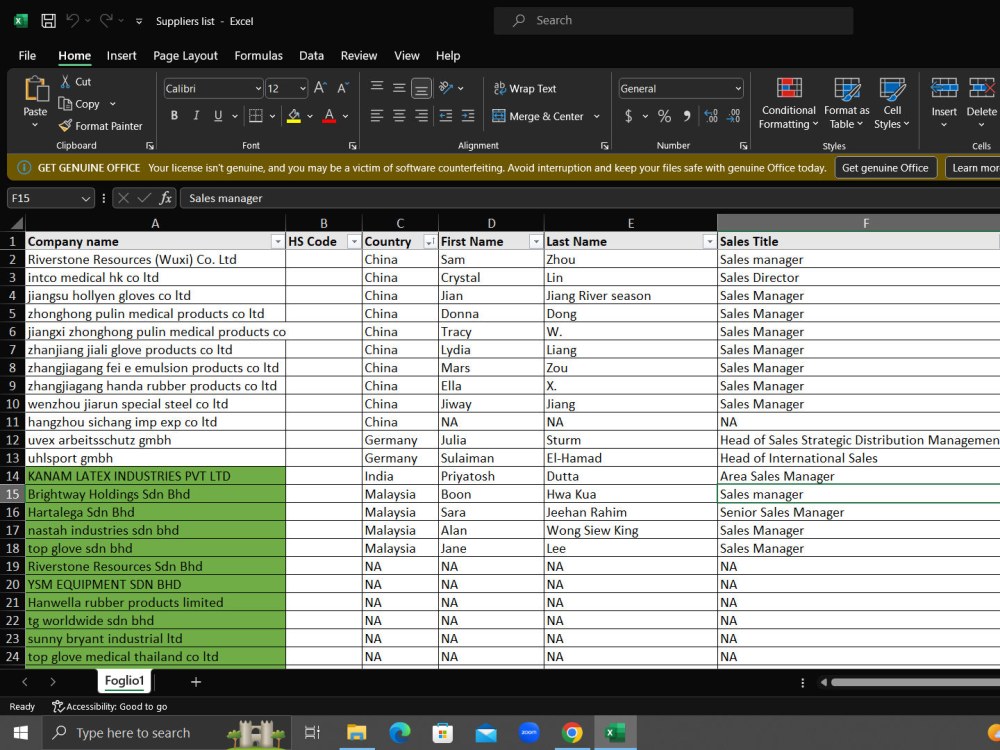Paste clipboard contents using Paste icon

35,89
